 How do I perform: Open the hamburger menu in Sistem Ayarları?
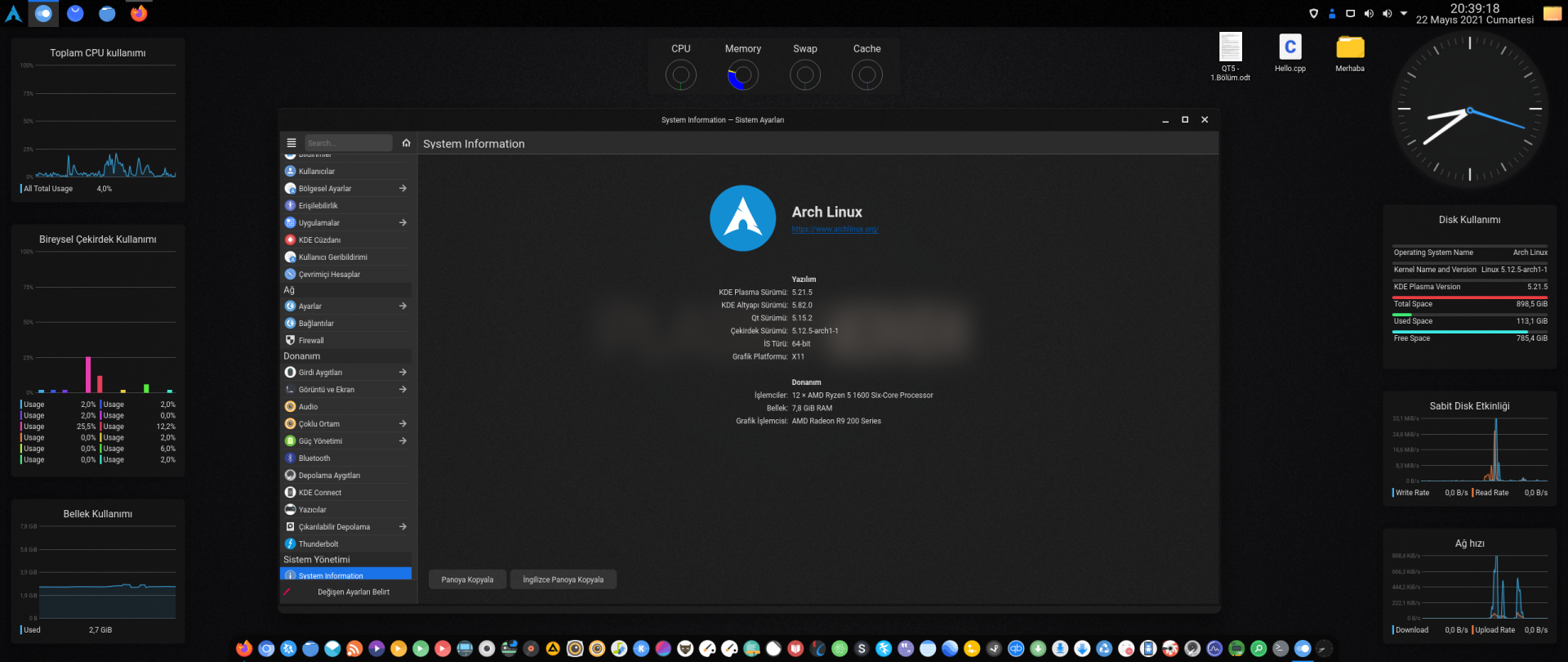click(292, 143)
